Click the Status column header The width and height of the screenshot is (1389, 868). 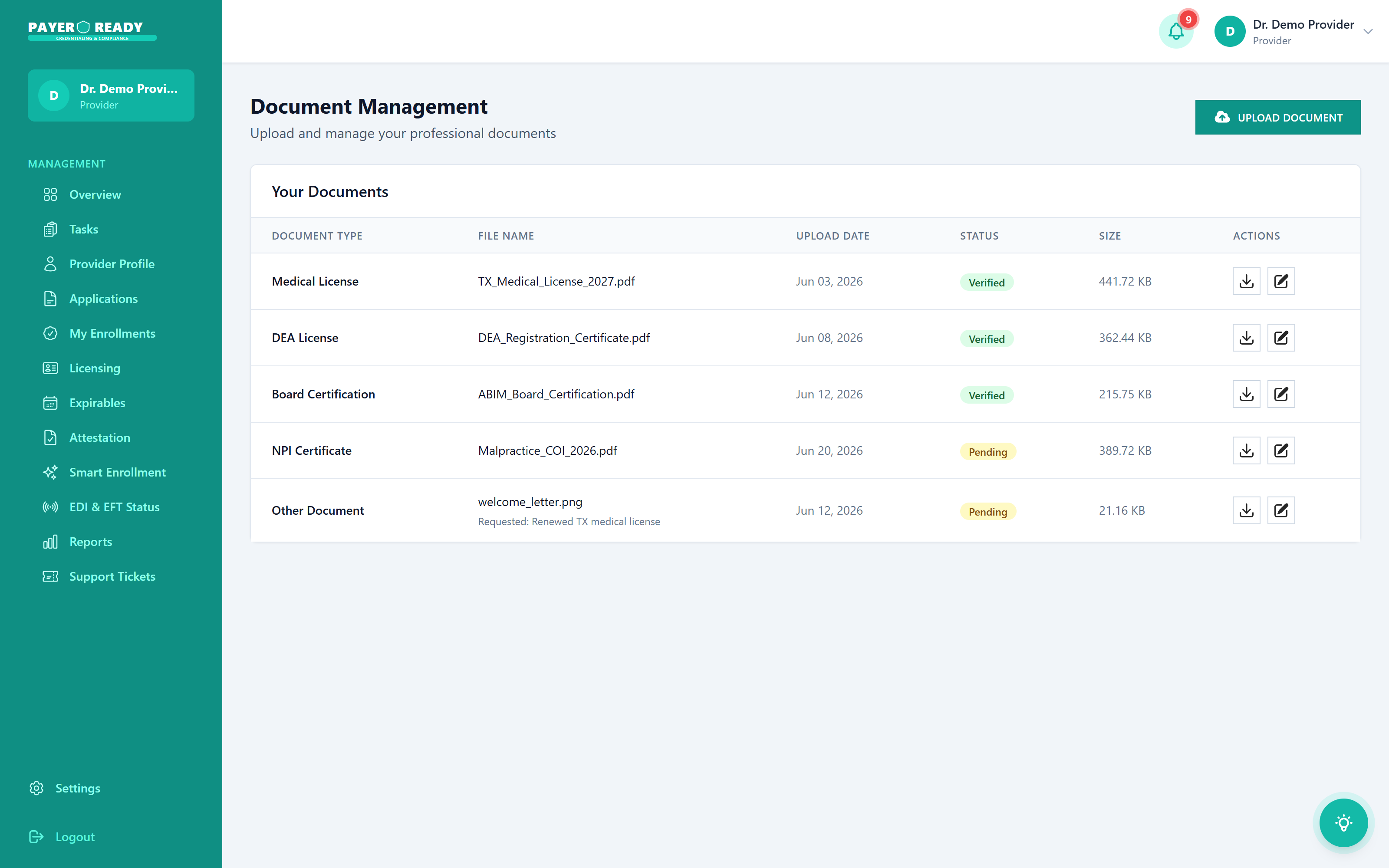click(979, 236)
